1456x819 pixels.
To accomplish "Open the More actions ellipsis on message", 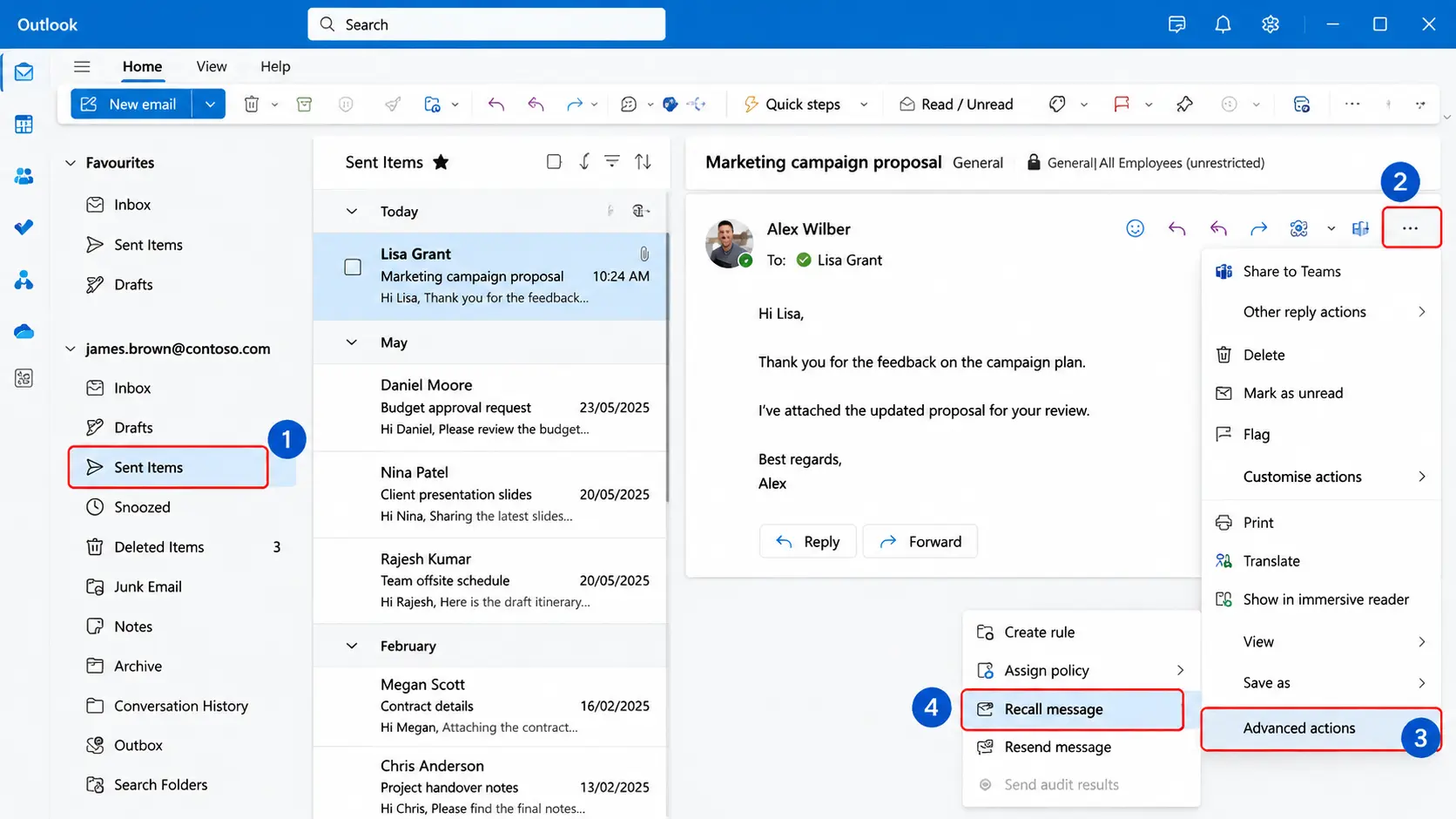I will 1411,228.
